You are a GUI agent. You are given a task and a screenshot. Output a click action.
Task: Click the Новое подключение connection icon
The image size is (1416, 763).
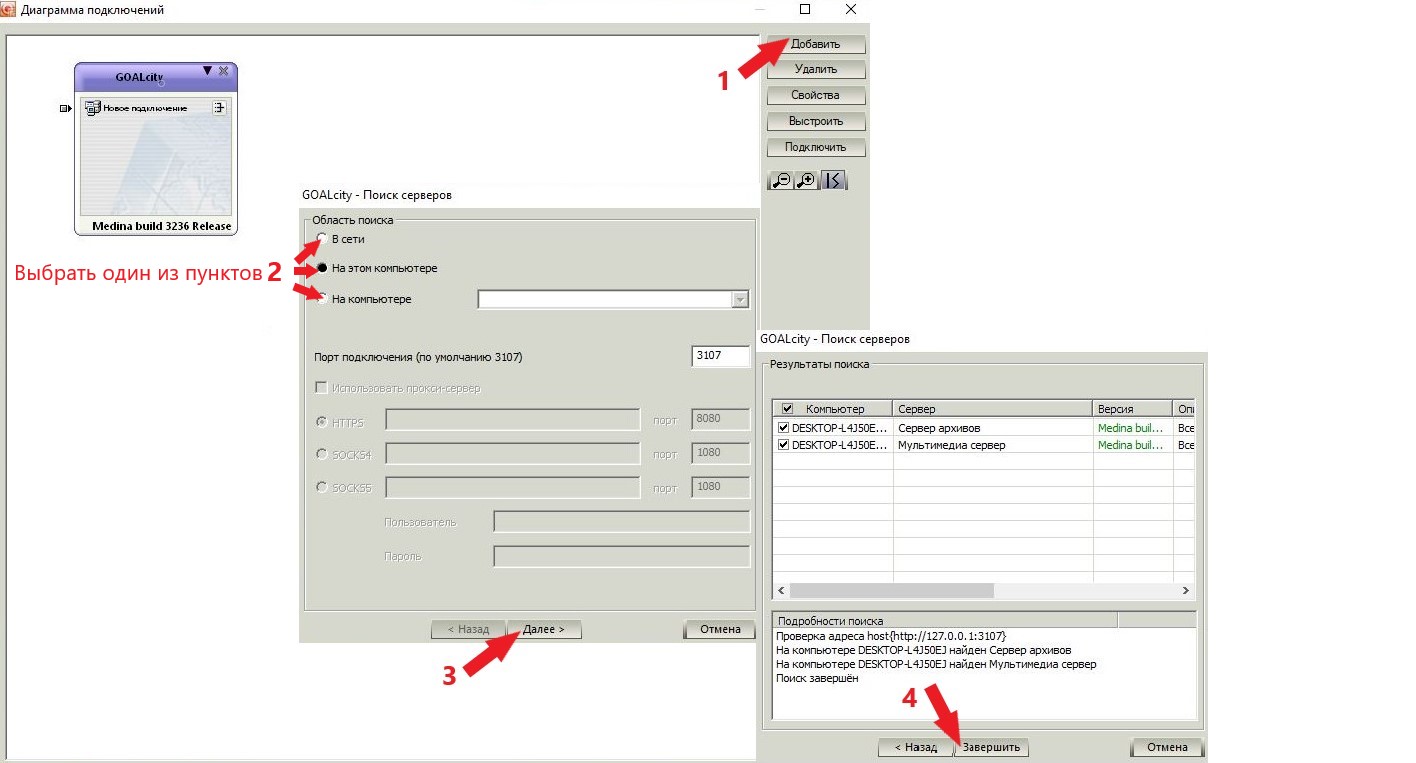tap(92, 108)
